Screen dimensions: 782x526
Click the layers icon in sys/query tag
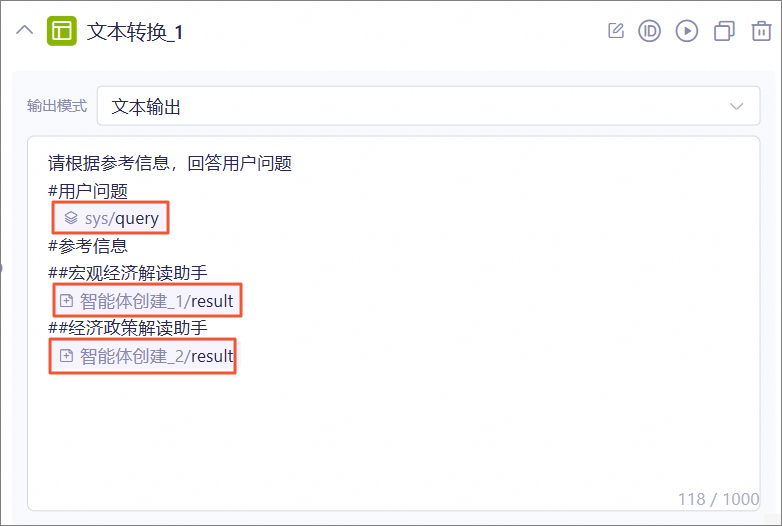[x=71, y=218]
